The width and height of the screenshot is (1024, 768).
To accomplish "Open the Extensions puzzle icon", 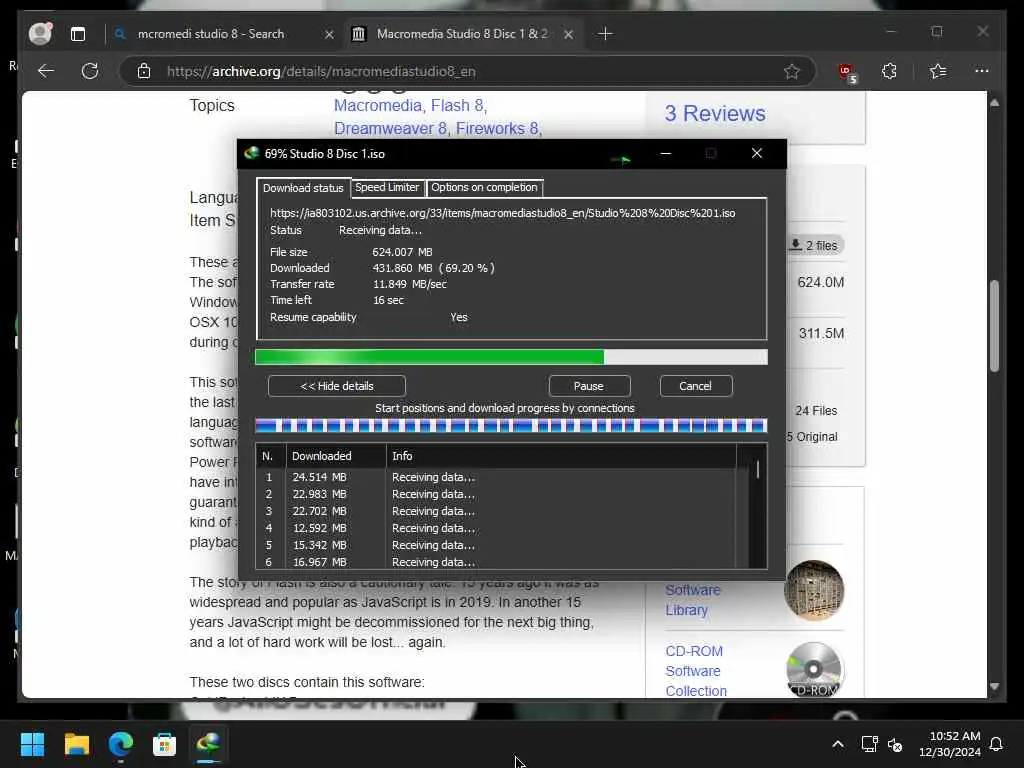I will [x=889, y=71].
